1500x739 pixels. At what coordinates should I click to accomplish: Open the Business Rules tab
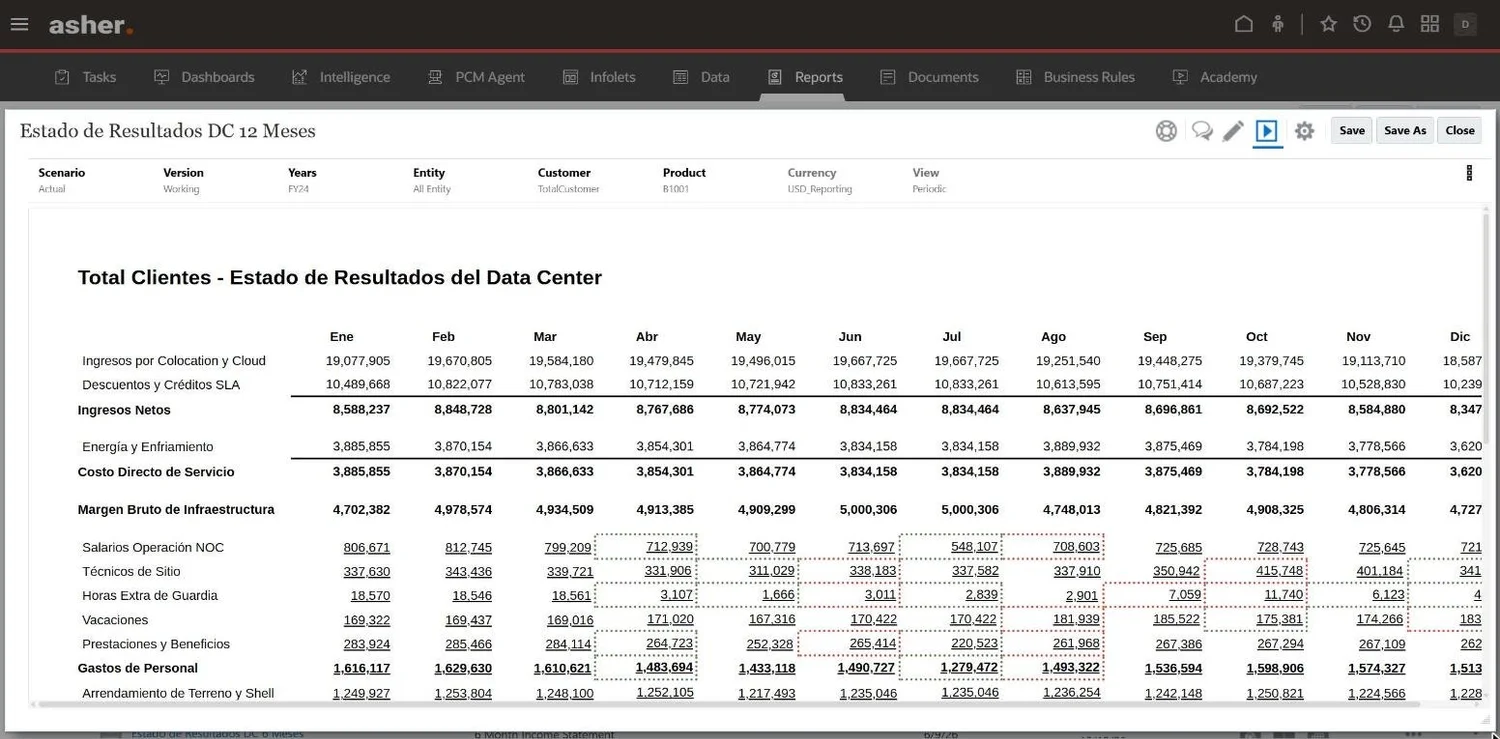(x=1075, y=77)
